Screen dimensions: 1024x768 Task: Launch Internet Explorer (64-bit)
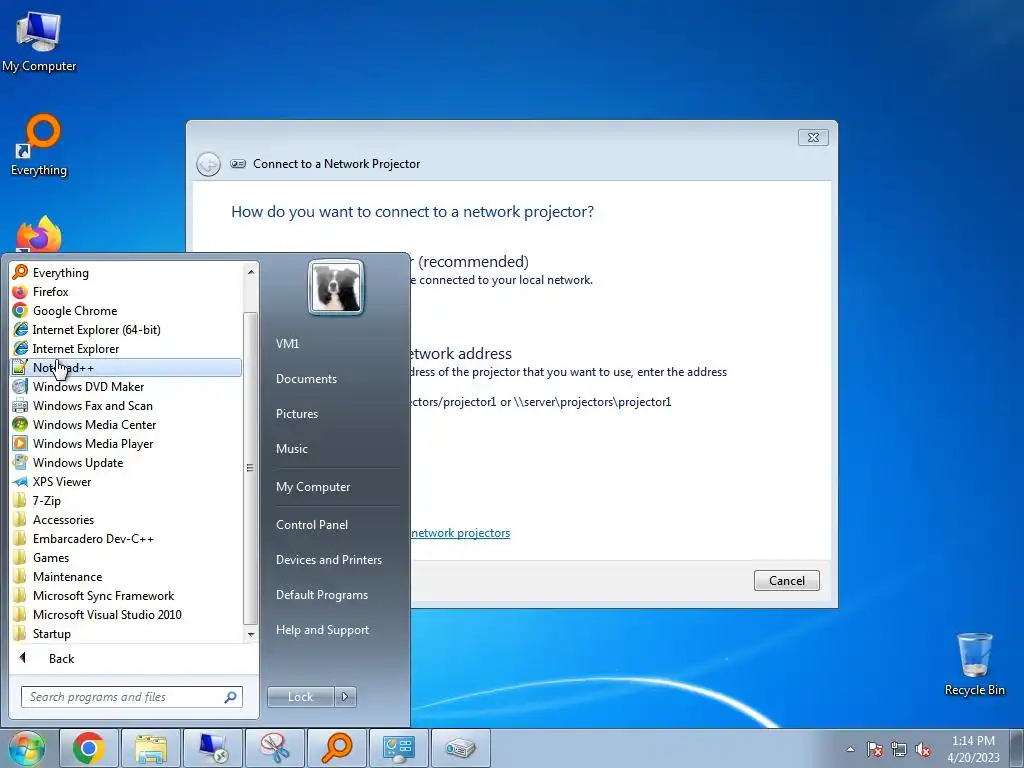(x=126, y=329)
